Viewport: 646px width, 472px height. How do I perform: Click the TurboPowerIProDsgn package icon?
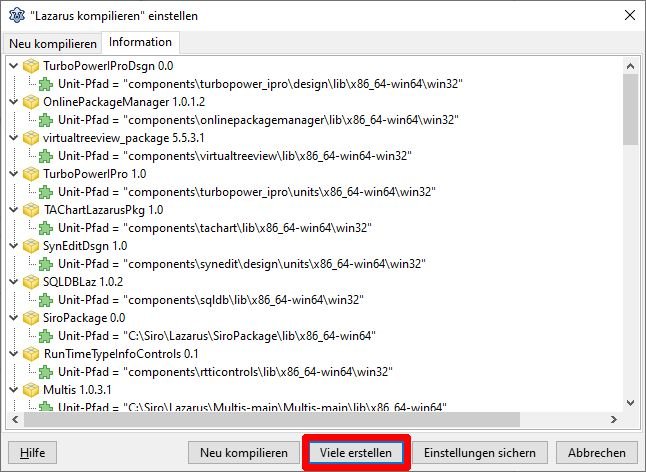pos(31,66)
